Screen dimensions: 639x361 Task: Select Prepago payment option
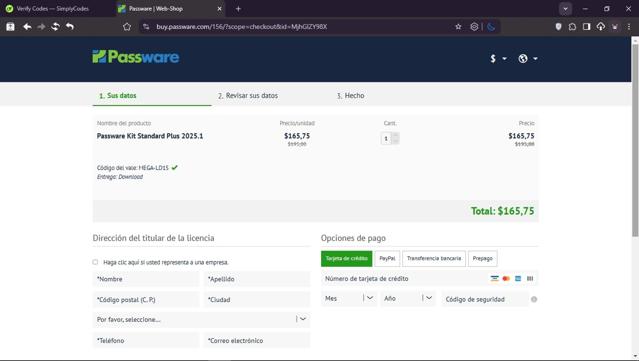[x=483, y=258]
